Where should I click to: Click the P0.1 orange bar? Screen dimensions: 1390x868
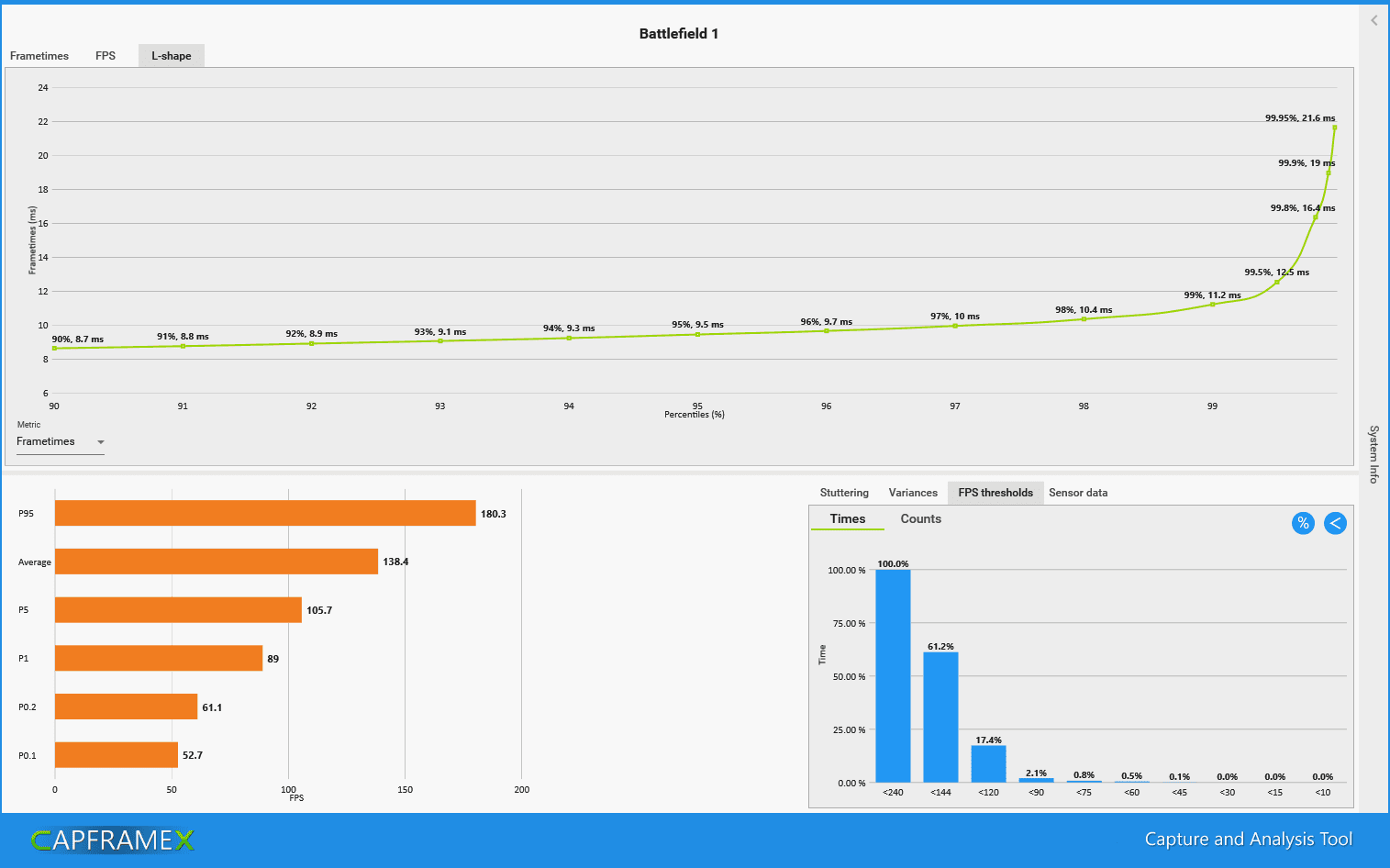117,755
